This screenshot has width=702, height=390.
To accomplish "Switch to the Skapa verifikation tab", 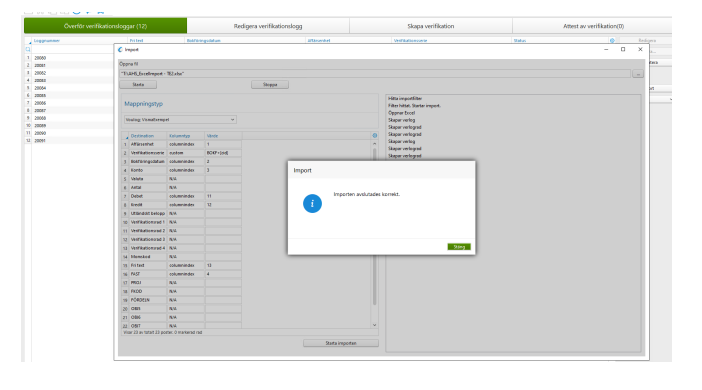I will [431, 26].
